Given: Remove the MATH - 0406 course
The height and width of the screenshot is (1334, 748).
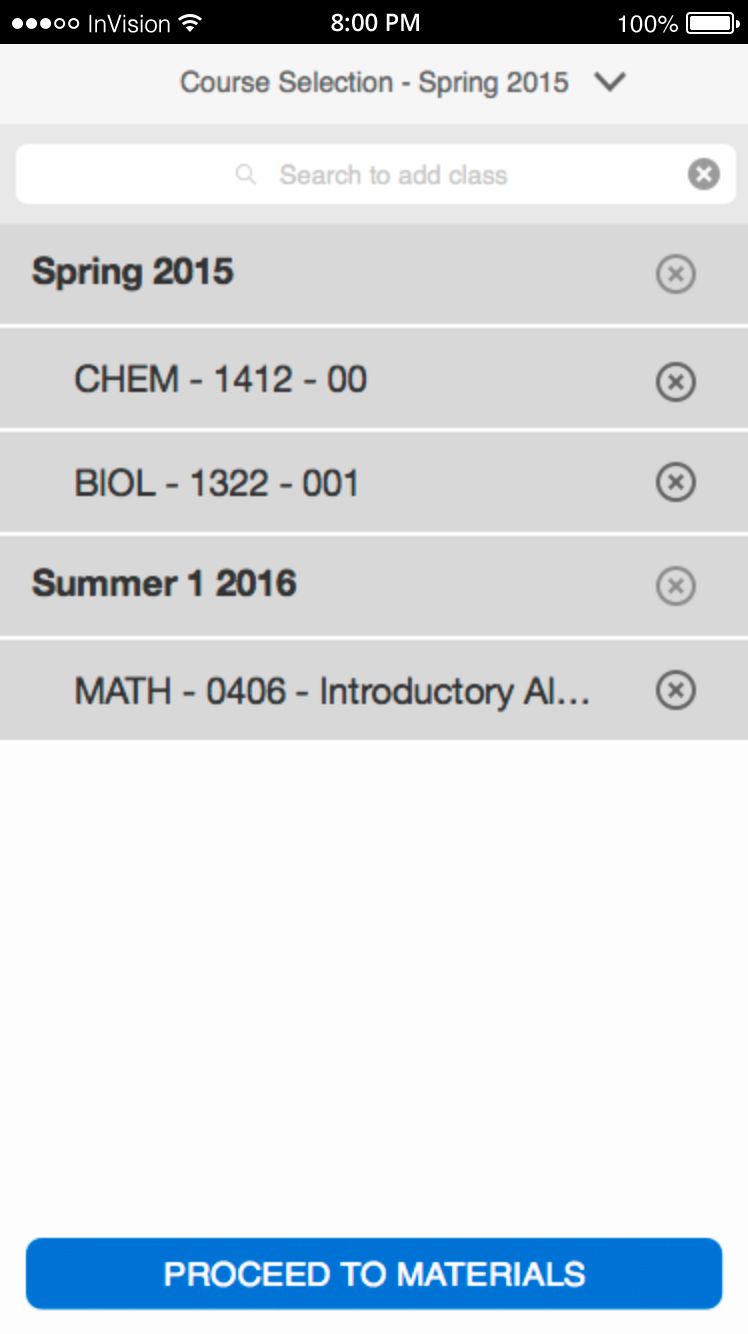Looking at the screenshot, I should (x=675, y=690).
